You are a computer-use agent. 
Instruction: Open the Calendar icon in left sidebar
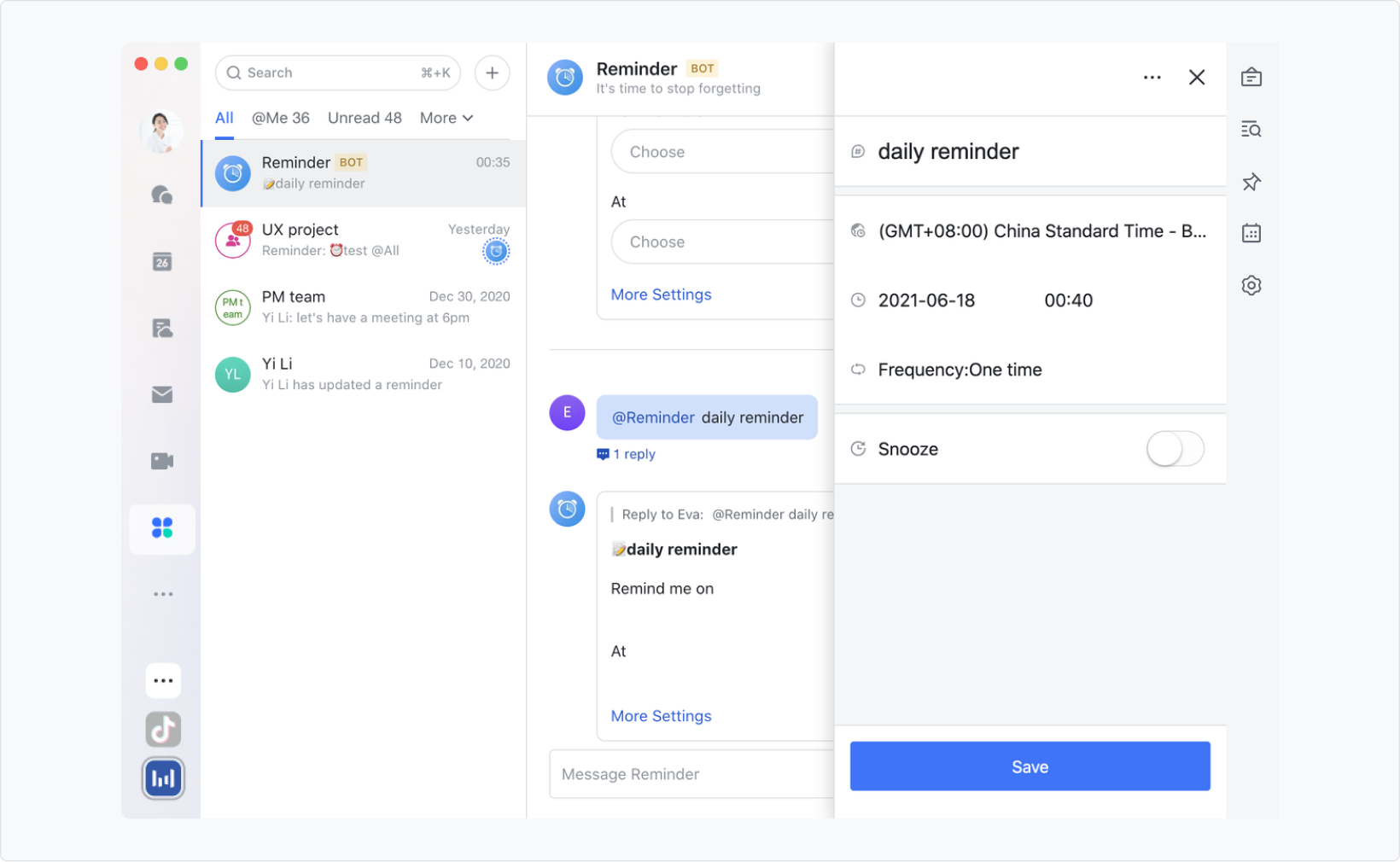162,262
